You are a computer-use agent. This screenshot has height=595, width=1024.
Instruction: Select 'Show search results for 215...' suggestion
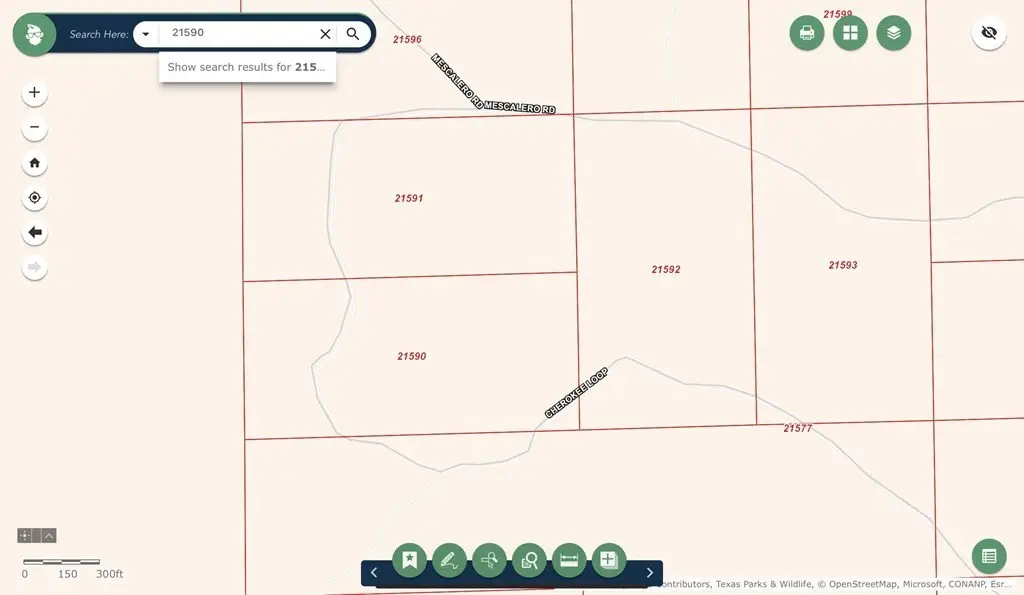247,67
